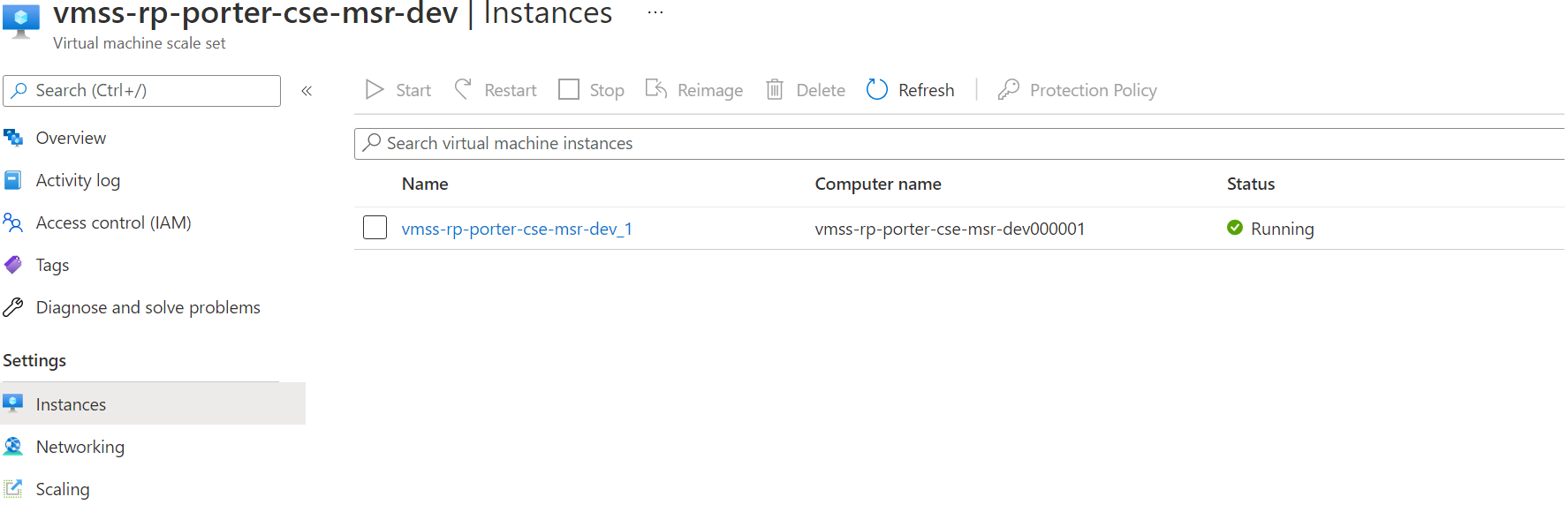This screenshot has height=512, width=1568.
Task: Click the page title vmss-rp-porter-cse-msr-dev
Action: click(x=256, y=13)
